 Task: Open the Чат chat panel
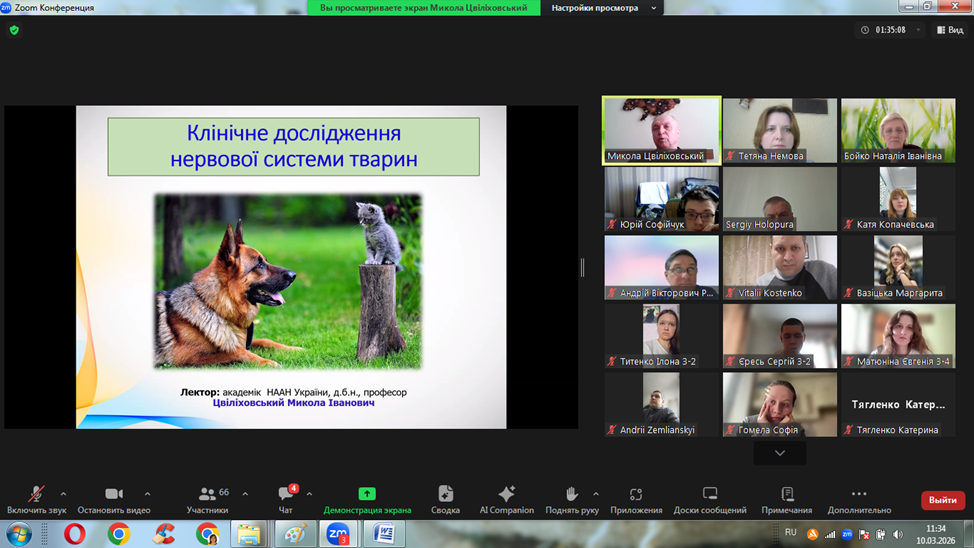[x=285, y=499]
